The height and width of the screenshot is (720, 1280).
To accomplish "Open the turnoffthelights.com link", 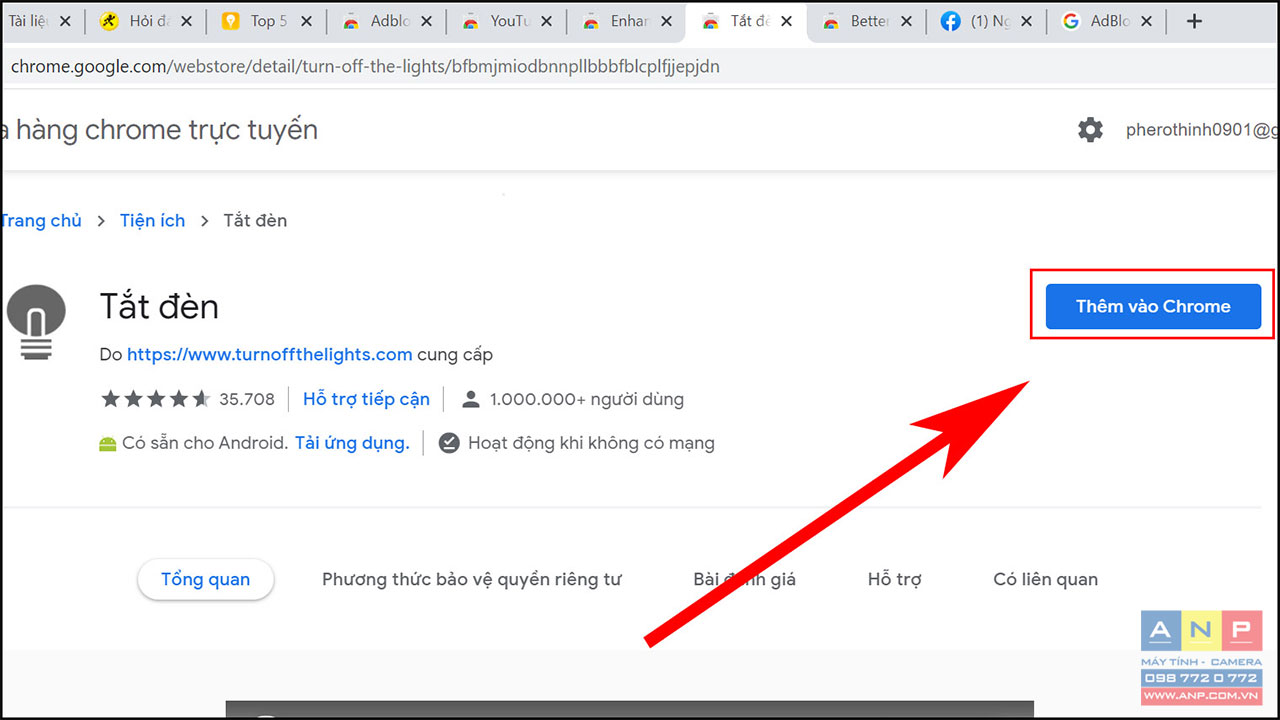I will [270, 354].
